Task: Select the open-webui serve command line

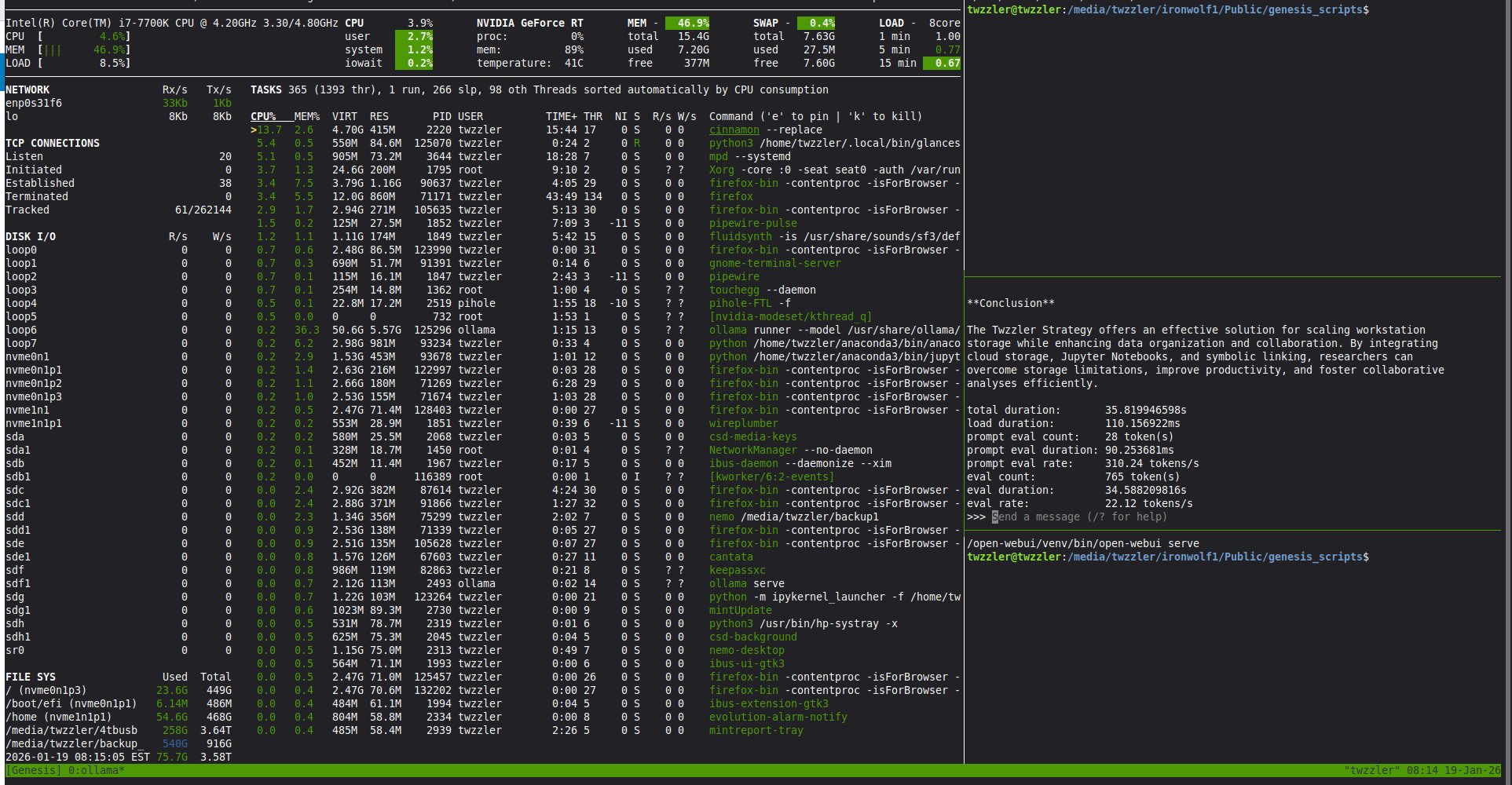Action: (x=1083, y=543)
